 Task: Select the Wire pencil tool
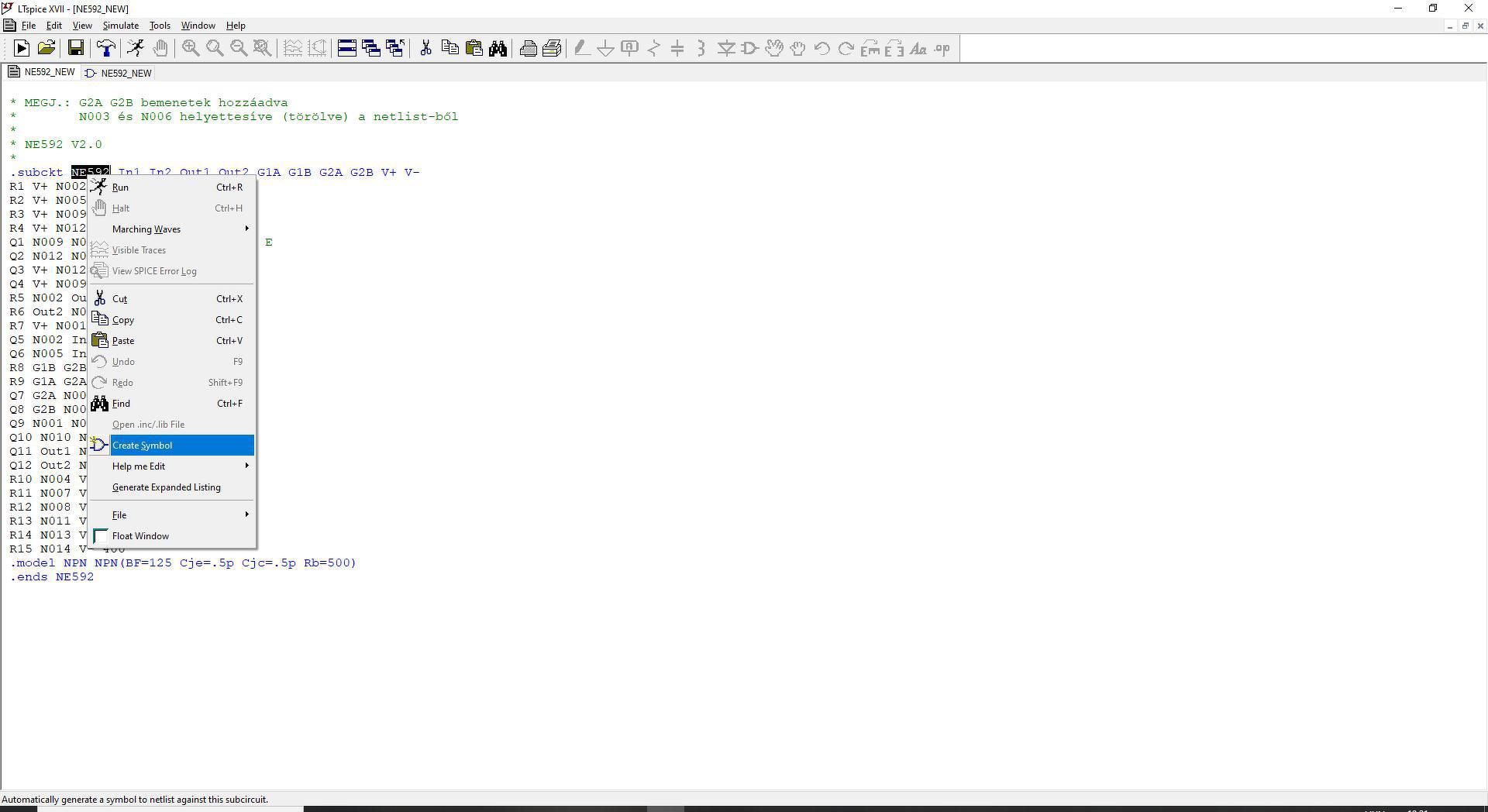[582, 49]
